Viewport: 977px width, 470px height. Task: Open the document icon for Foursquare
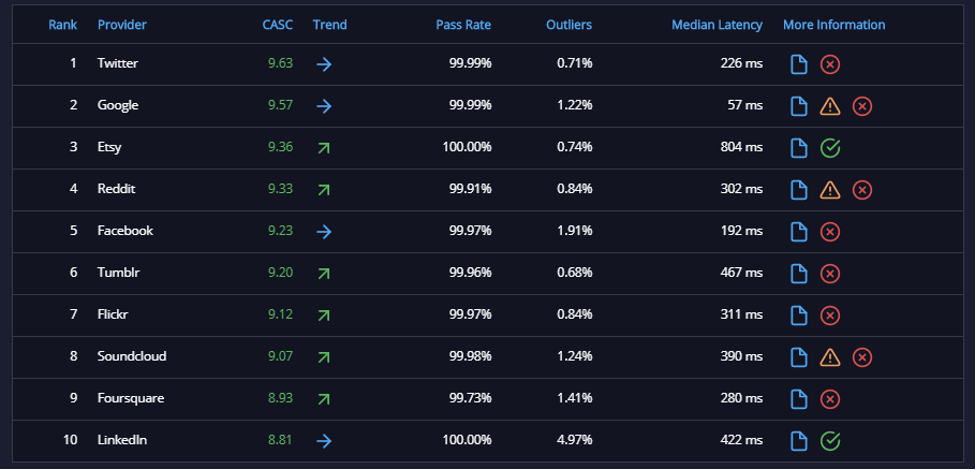[x=799, y=399]
